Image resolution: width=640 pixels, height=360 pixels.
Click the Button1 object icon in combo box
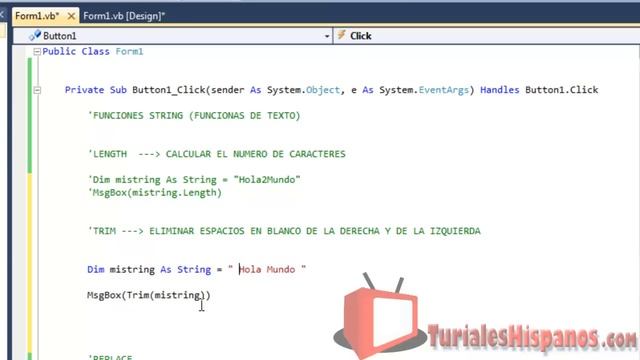35,36
